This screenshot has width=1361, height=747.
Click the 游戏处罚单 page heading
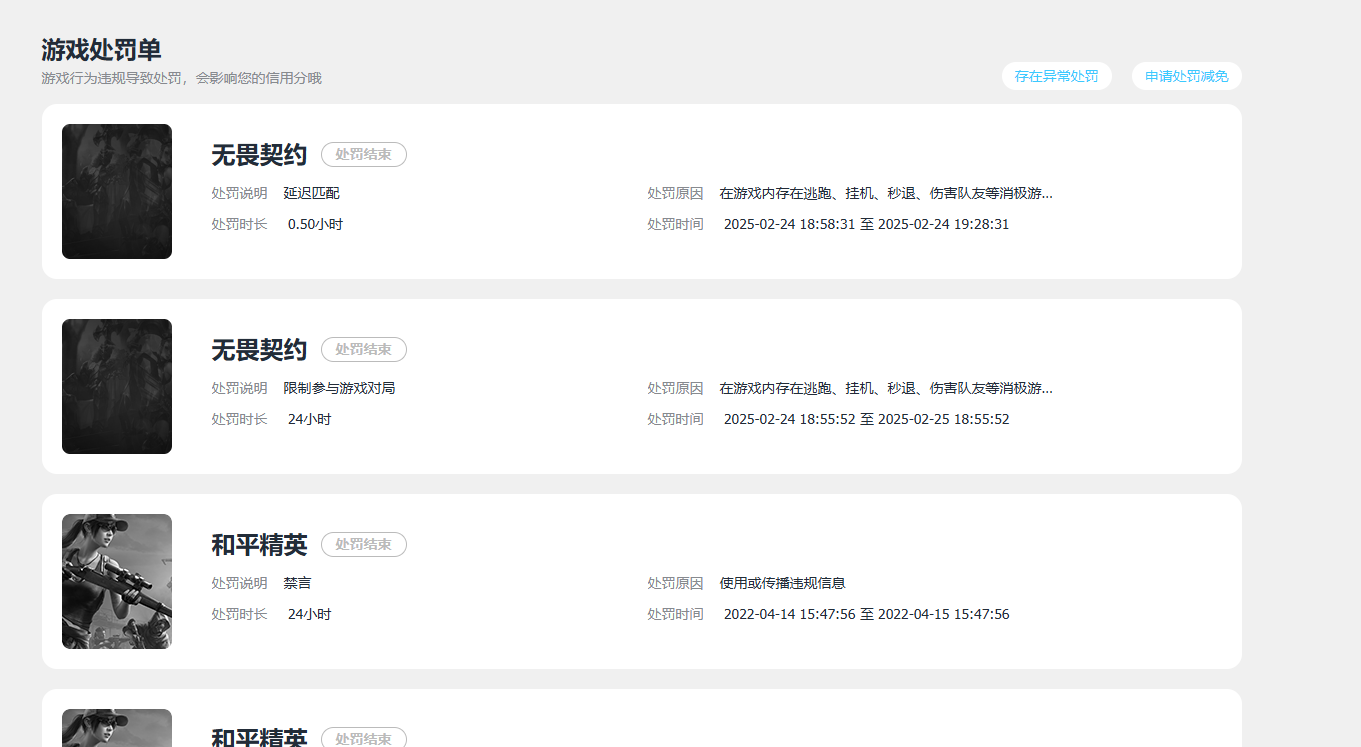(101, 50)
